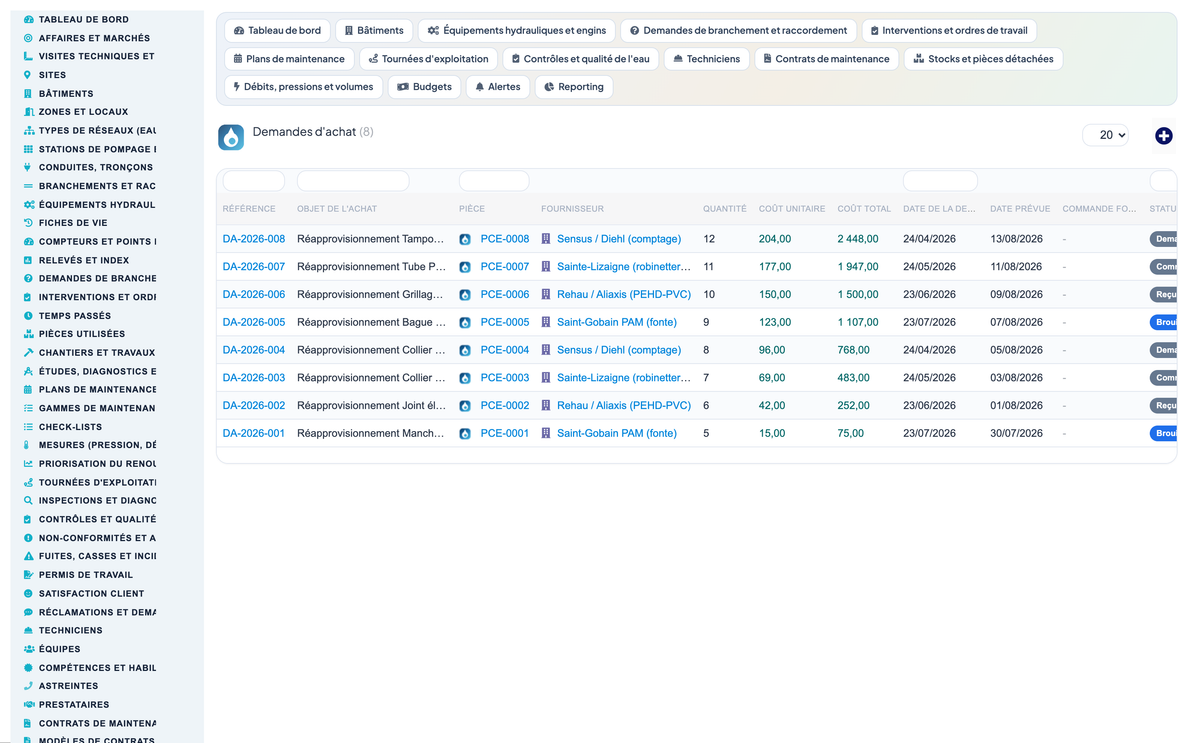Click the part icon next to PCE-0005
1200x743 pixels.
click(465, 323)
